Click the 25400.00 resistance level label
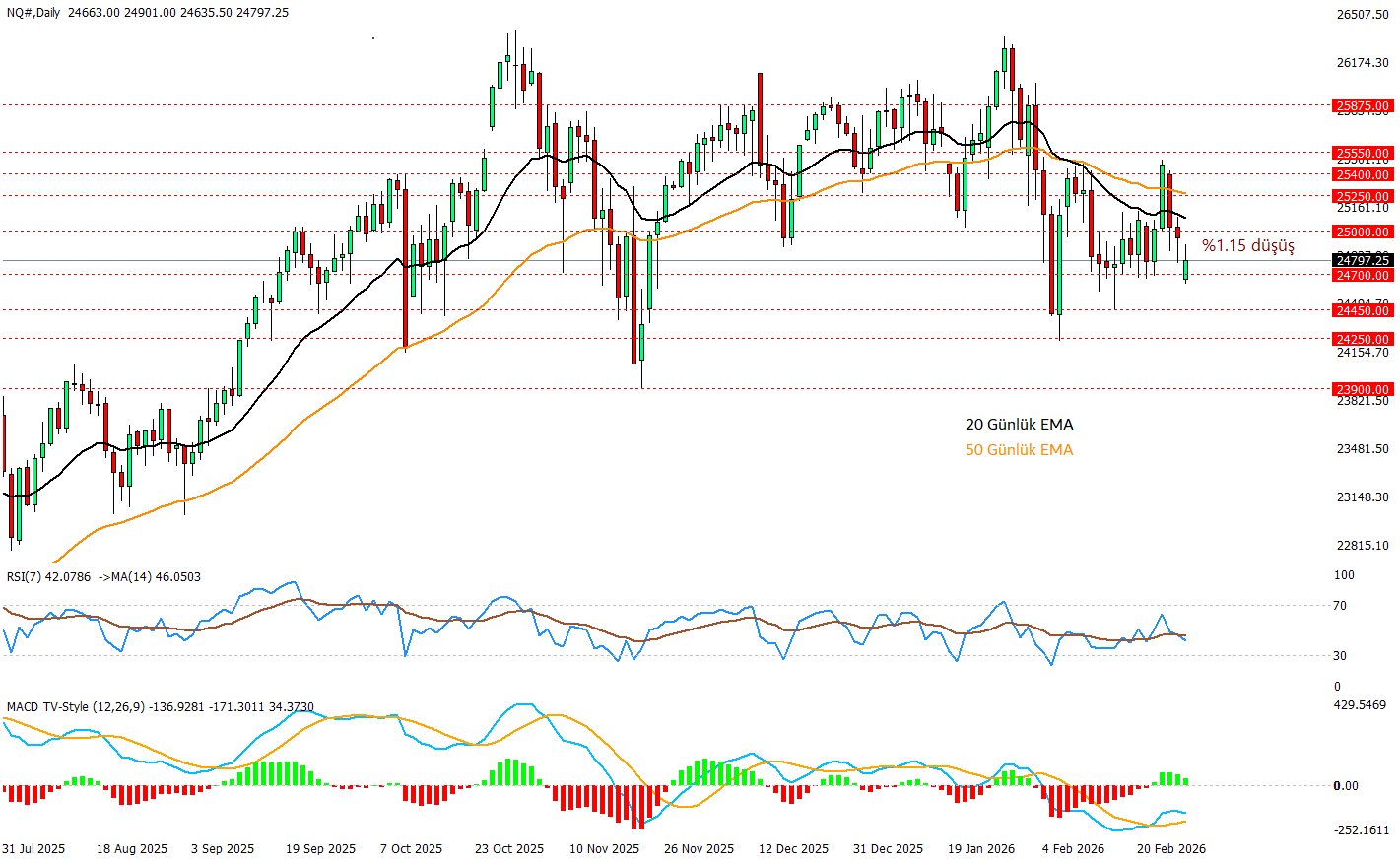 (1362, 174)
